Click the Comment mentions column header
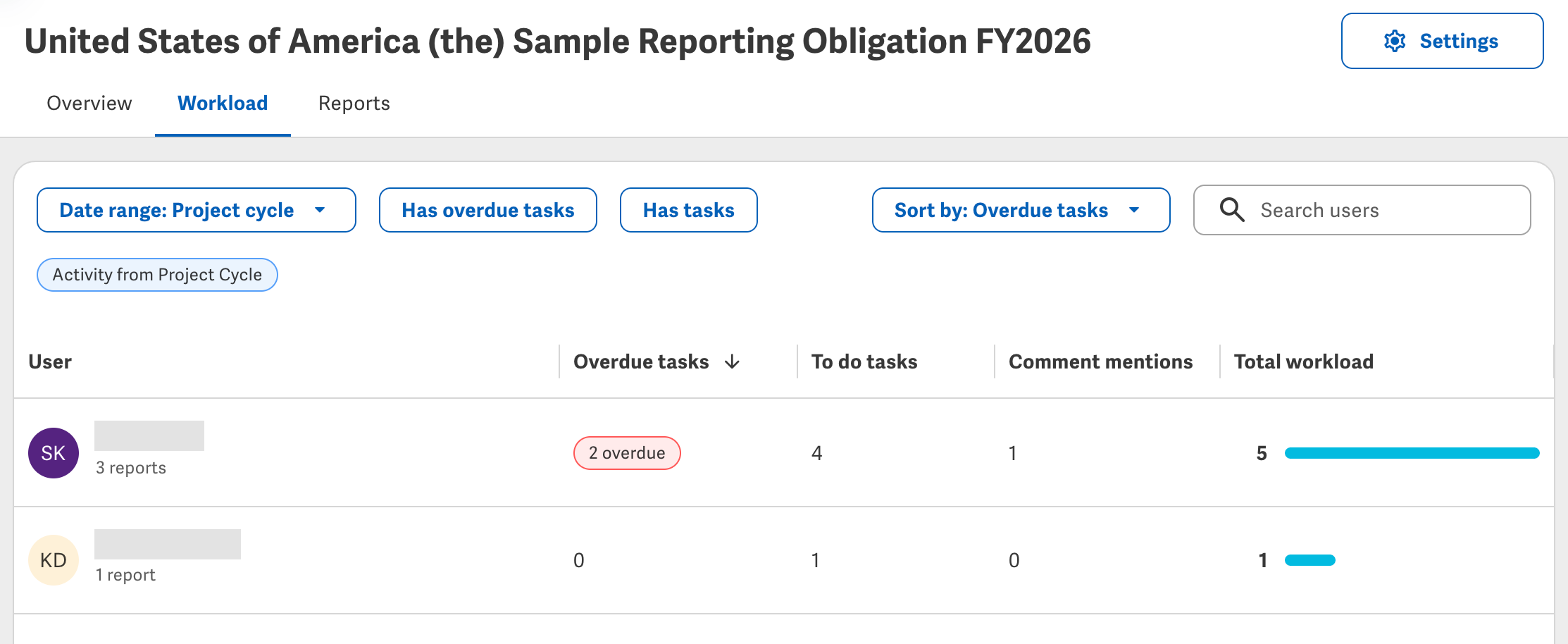Viewport: 1568px width, 644px height. (1101, 361)
